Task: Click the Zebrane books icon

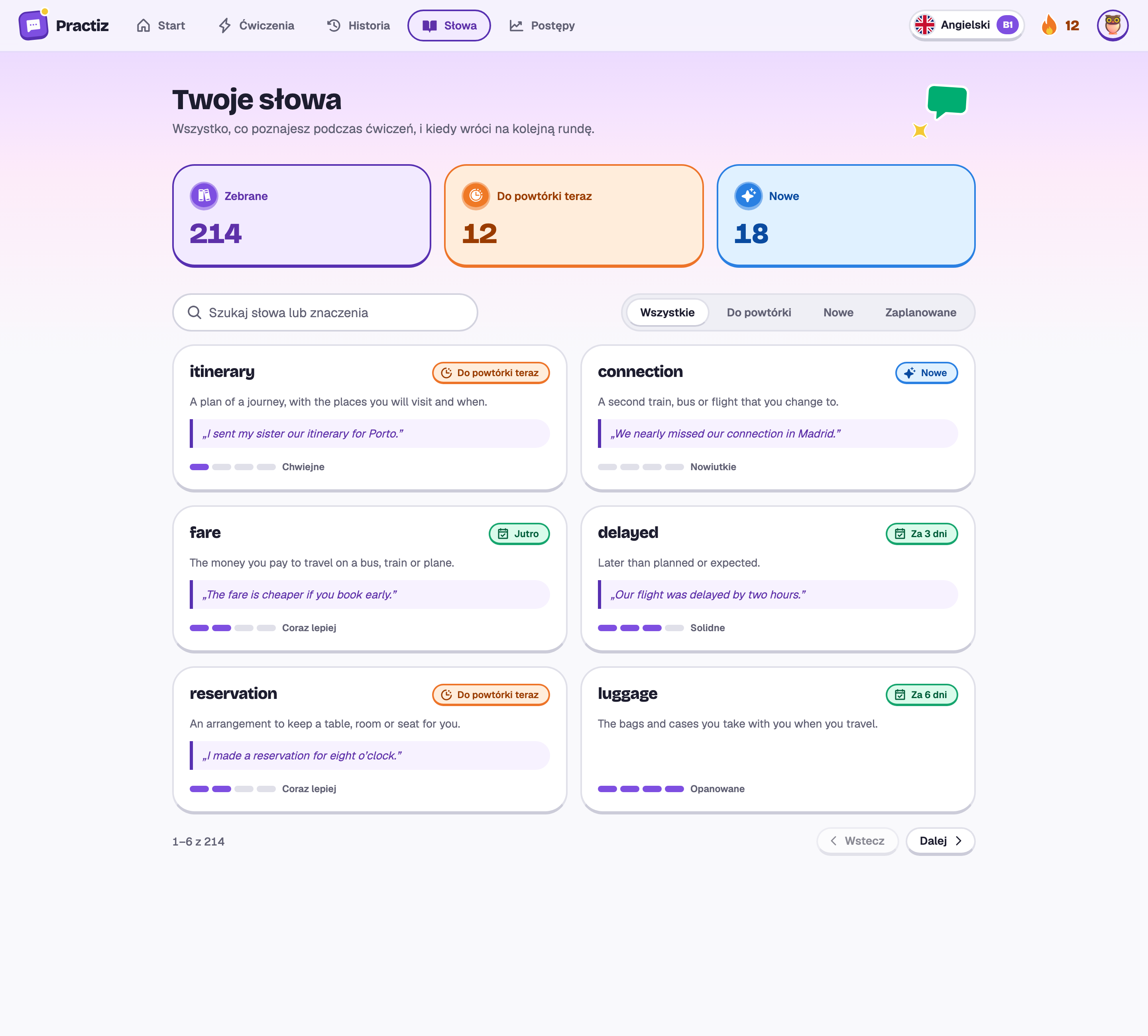Action: tap(204, 196)
